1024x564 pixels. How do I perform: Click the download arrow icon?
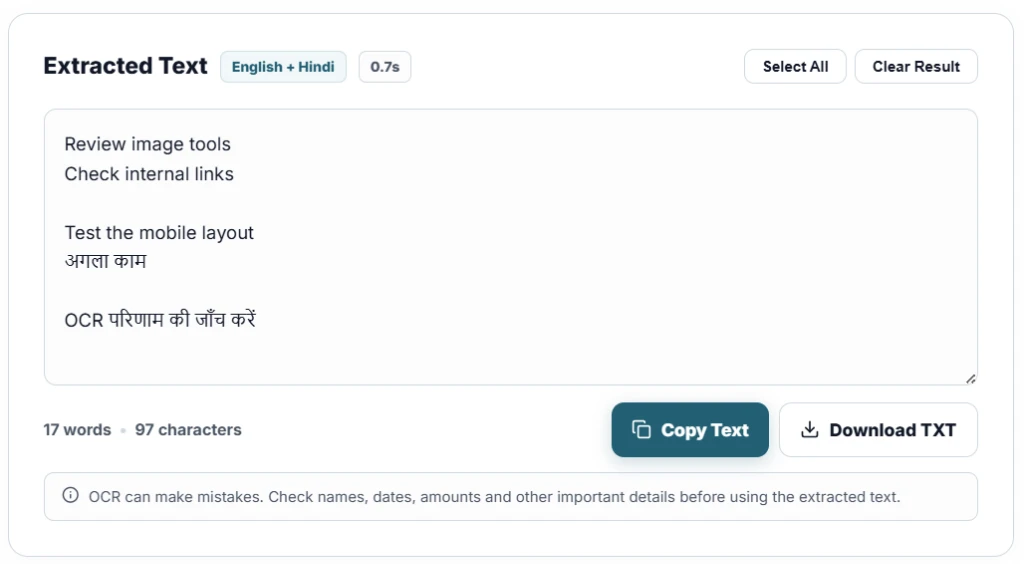tap(809, 430)
